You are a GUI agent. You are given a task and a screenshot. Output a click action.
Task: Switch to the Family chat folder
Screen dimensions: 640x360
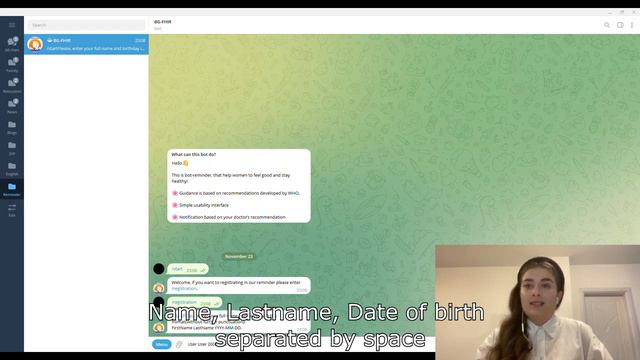[12, 64]
